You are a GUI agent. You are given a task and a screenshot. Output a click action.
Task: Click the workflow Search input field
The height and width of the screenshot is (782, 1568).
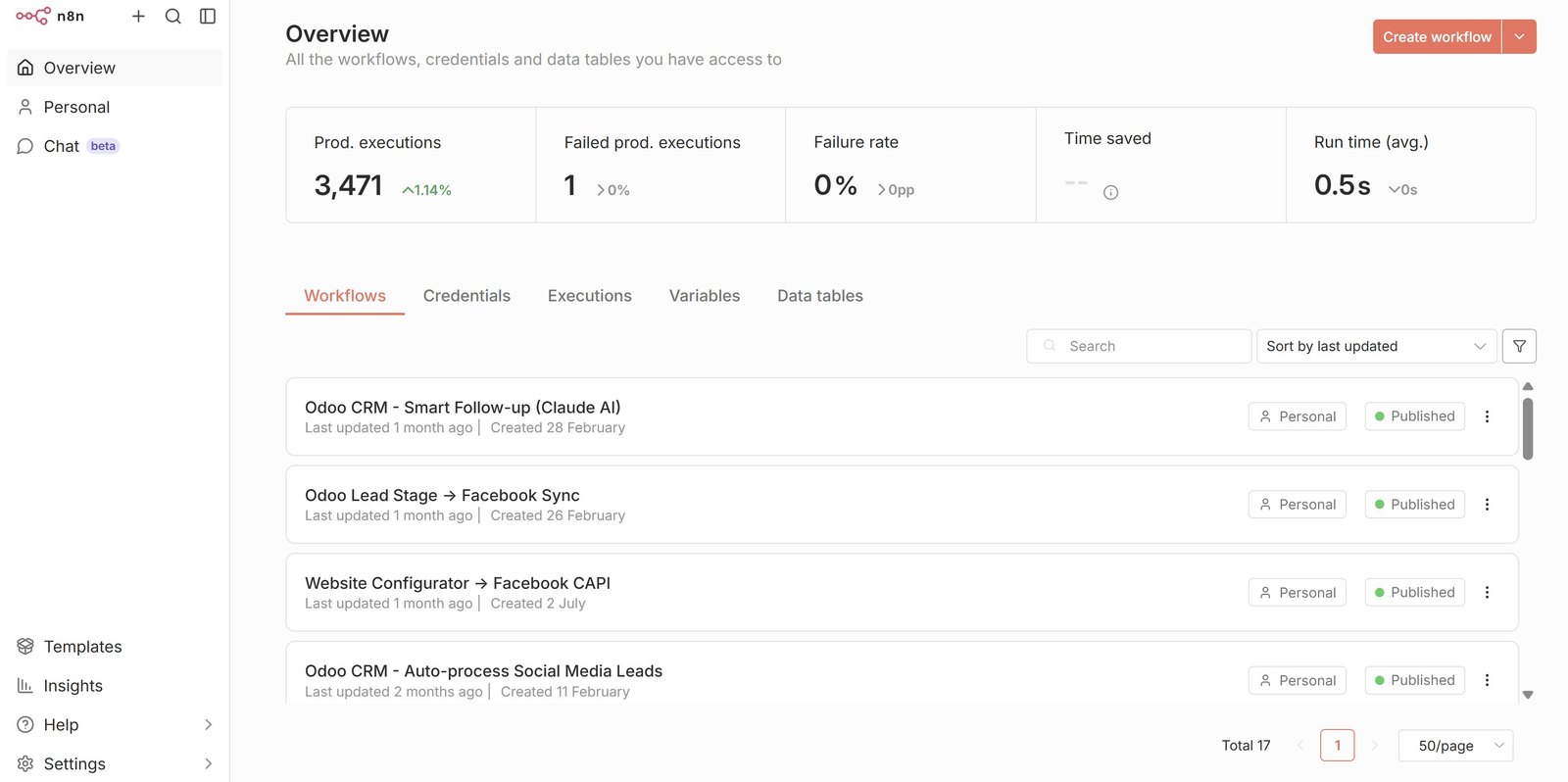tap(1139, 346)
